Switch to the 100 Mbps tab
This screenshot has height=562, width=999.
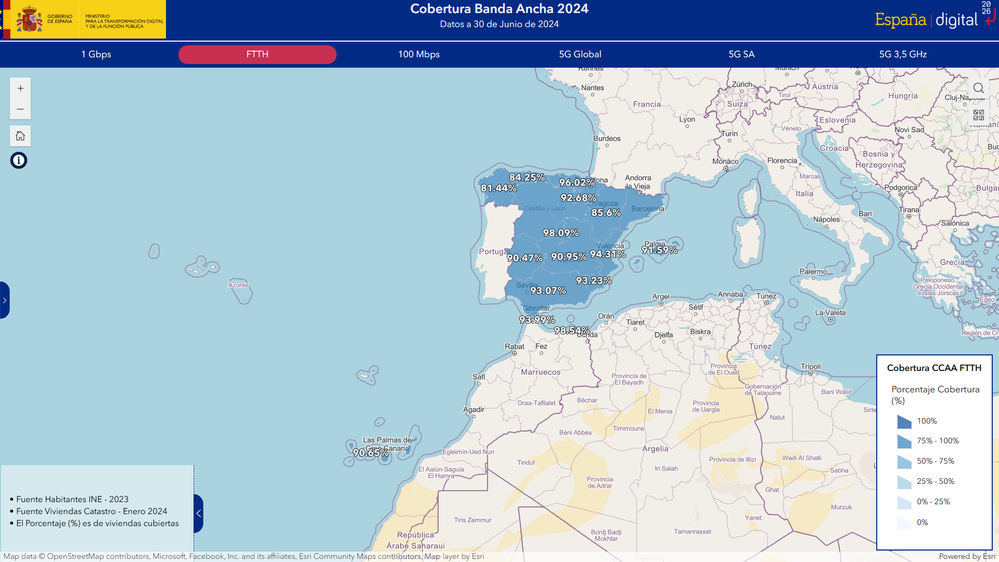click(419, 54)
